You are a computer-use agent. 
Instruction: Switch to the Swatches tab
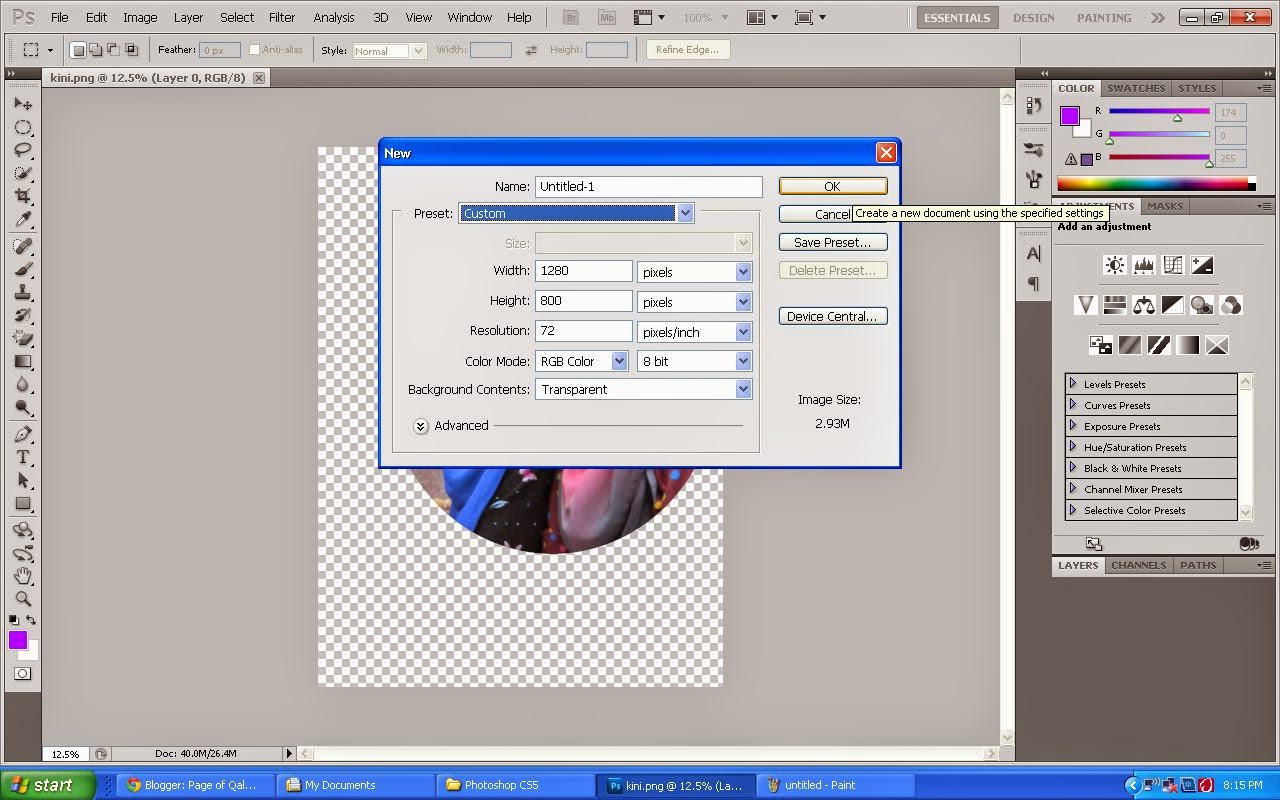click(x=1136, y=88)
